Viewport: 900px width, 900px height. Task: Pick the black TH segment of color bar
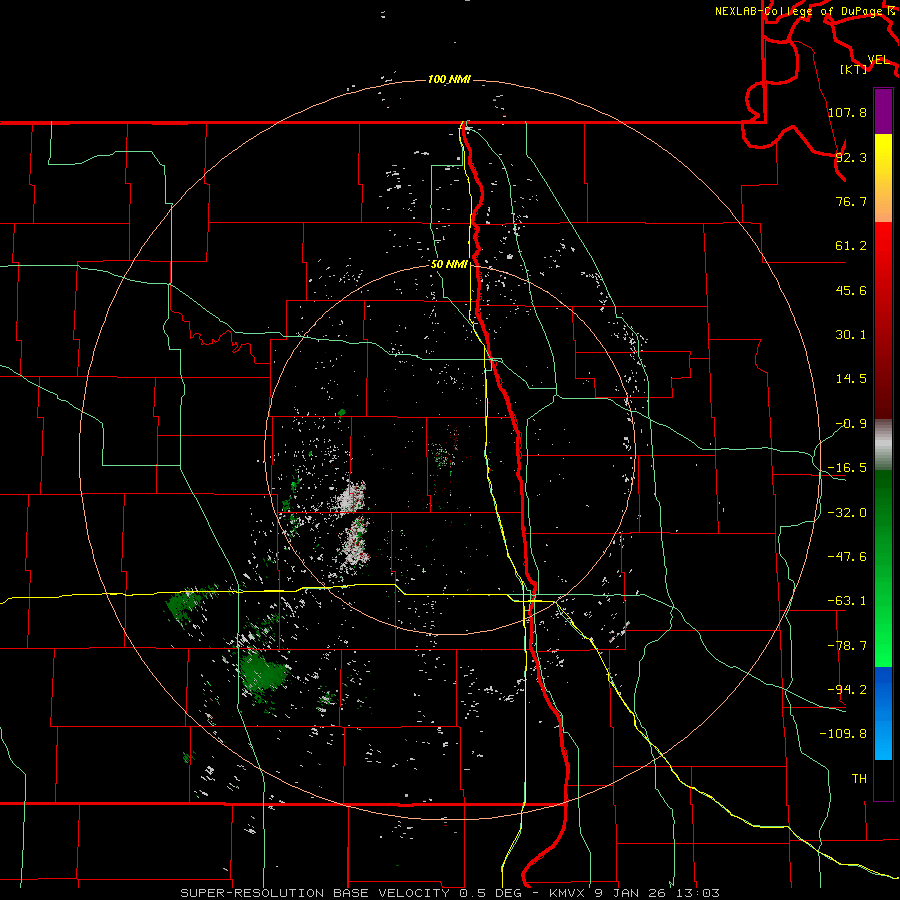tap(883, 779)
